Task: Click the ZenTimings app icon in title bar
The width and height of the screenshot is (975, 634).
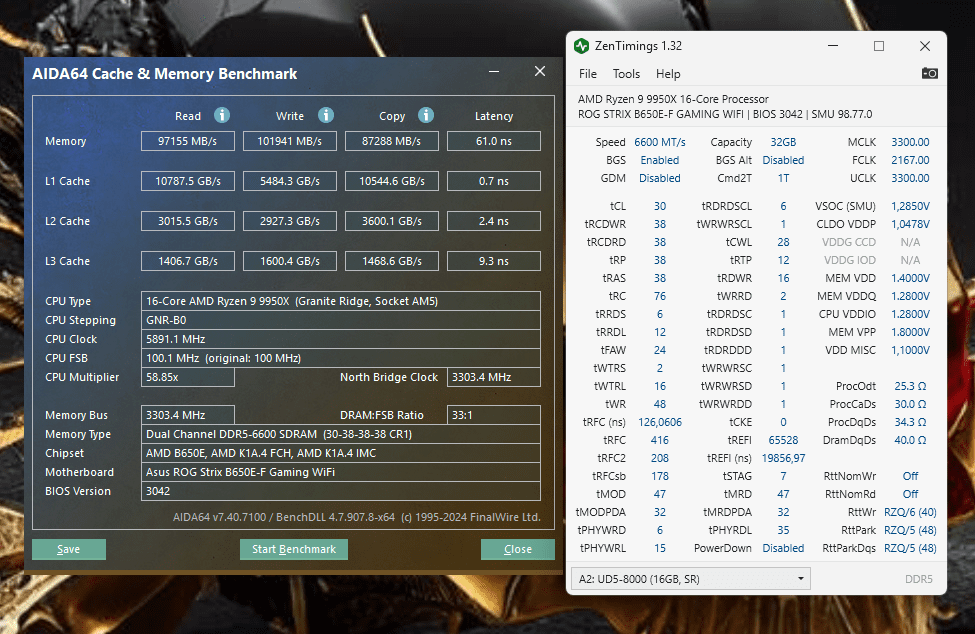Action: click(581, 46)
